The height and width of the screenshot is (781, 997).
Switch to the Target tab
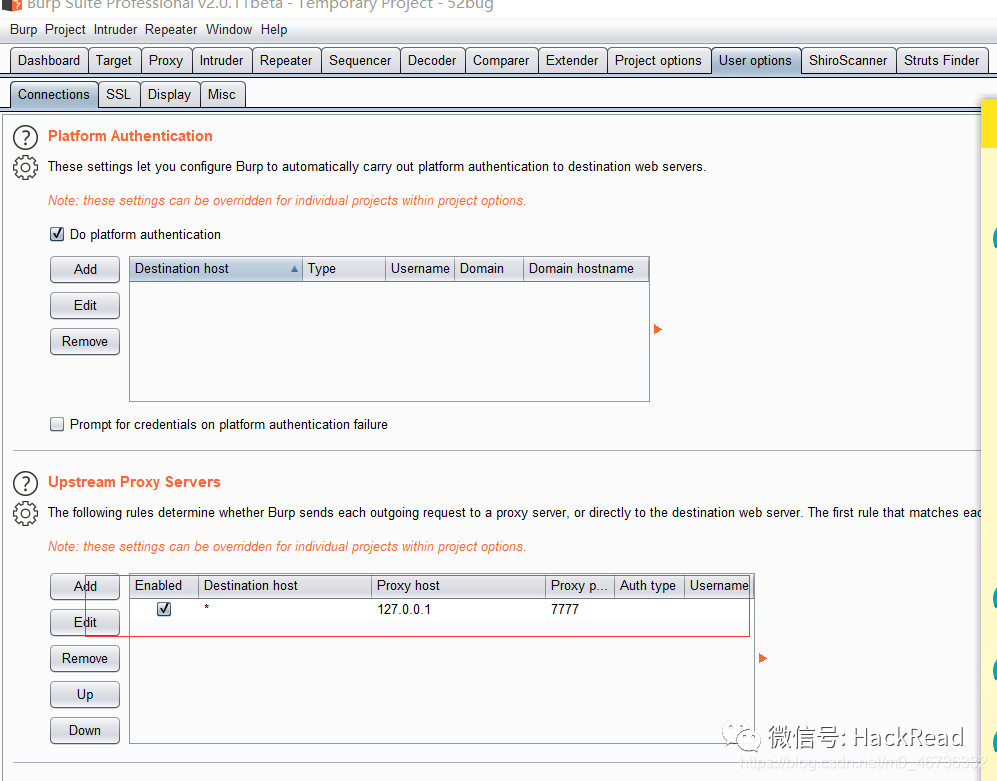pyautogui.click(x=114, y=60)
